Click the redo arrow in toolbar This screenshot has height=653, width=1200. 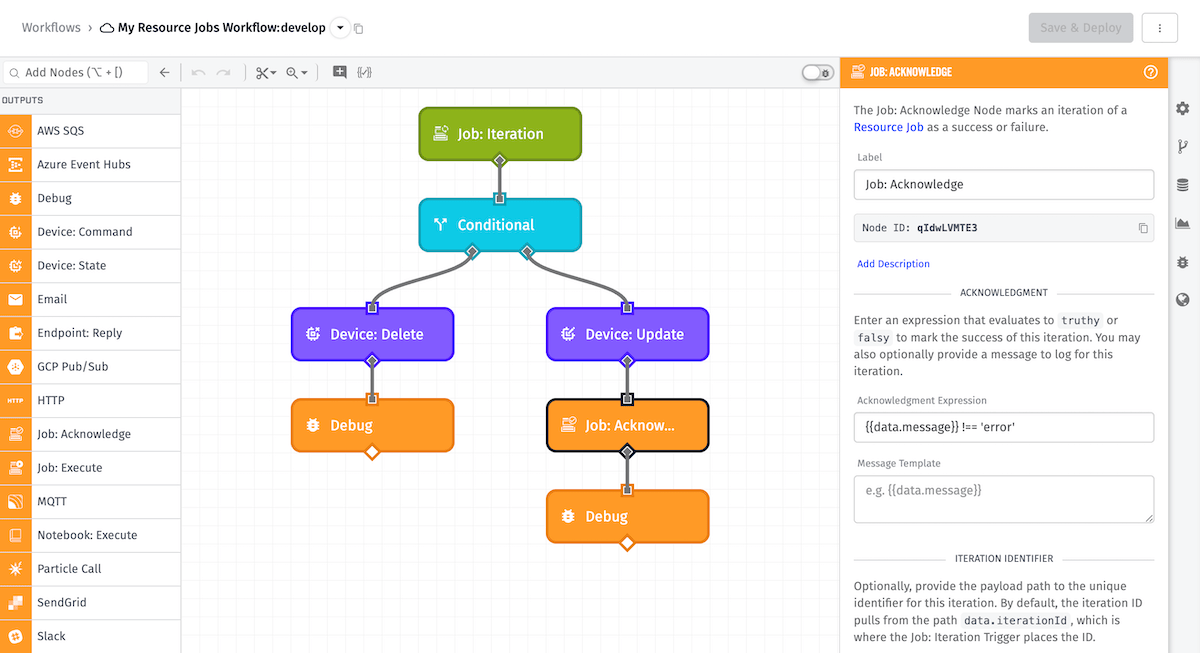click(224, 72)
